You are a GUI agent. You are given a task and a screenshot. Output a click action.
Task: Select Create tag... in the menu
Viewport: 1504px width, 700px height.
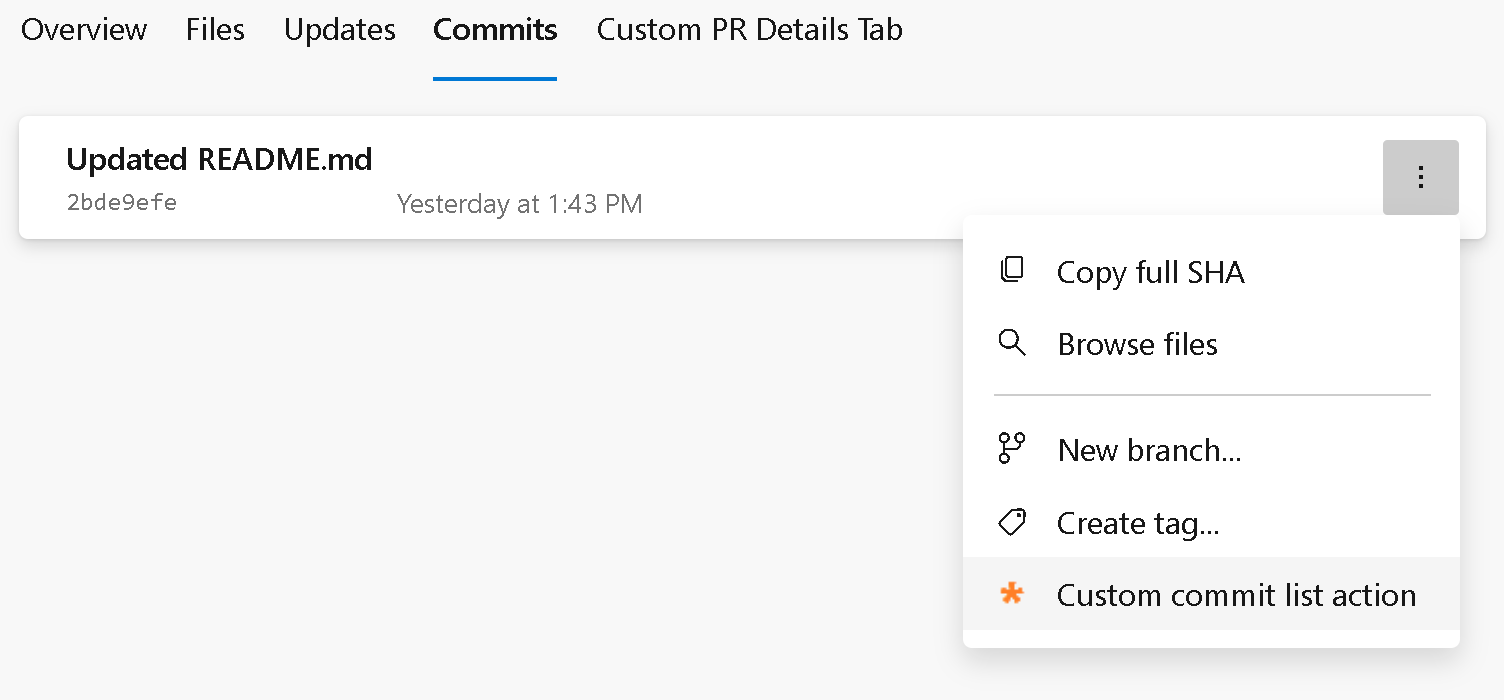coord(1137,523)
